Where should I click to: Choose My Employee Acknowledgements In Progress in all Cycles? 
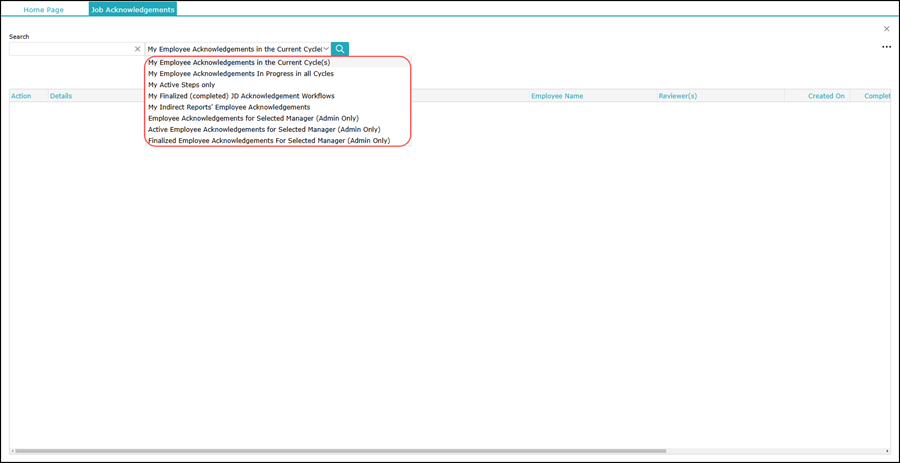coord(241,74)
